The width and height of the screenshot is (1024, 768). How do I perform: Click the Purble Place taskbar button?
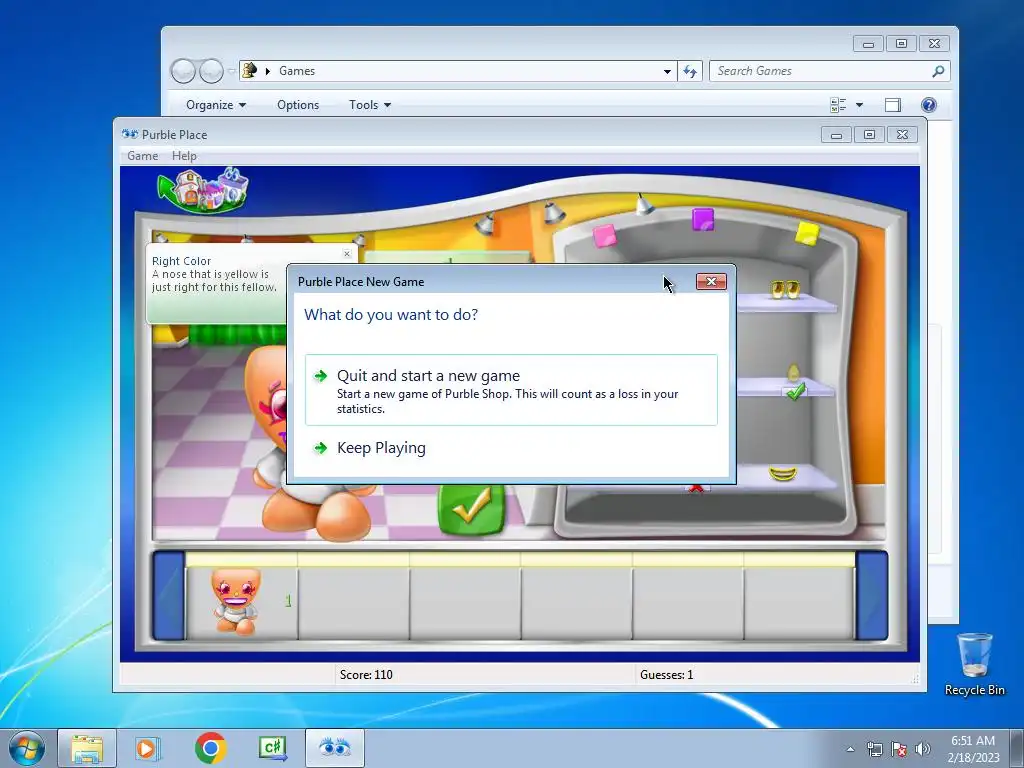coord(334,748)
